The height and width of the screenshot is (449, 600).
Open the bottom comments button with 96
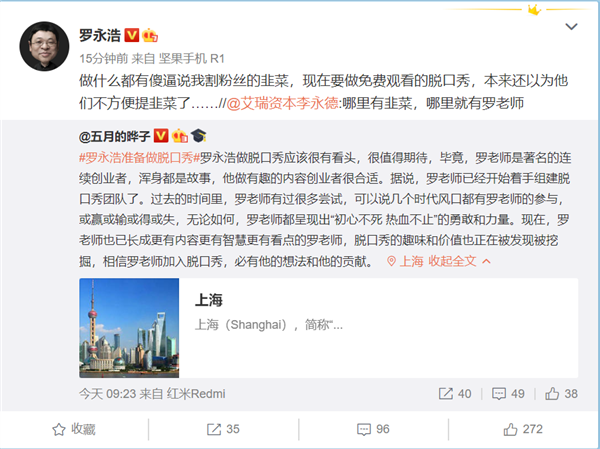373,429
